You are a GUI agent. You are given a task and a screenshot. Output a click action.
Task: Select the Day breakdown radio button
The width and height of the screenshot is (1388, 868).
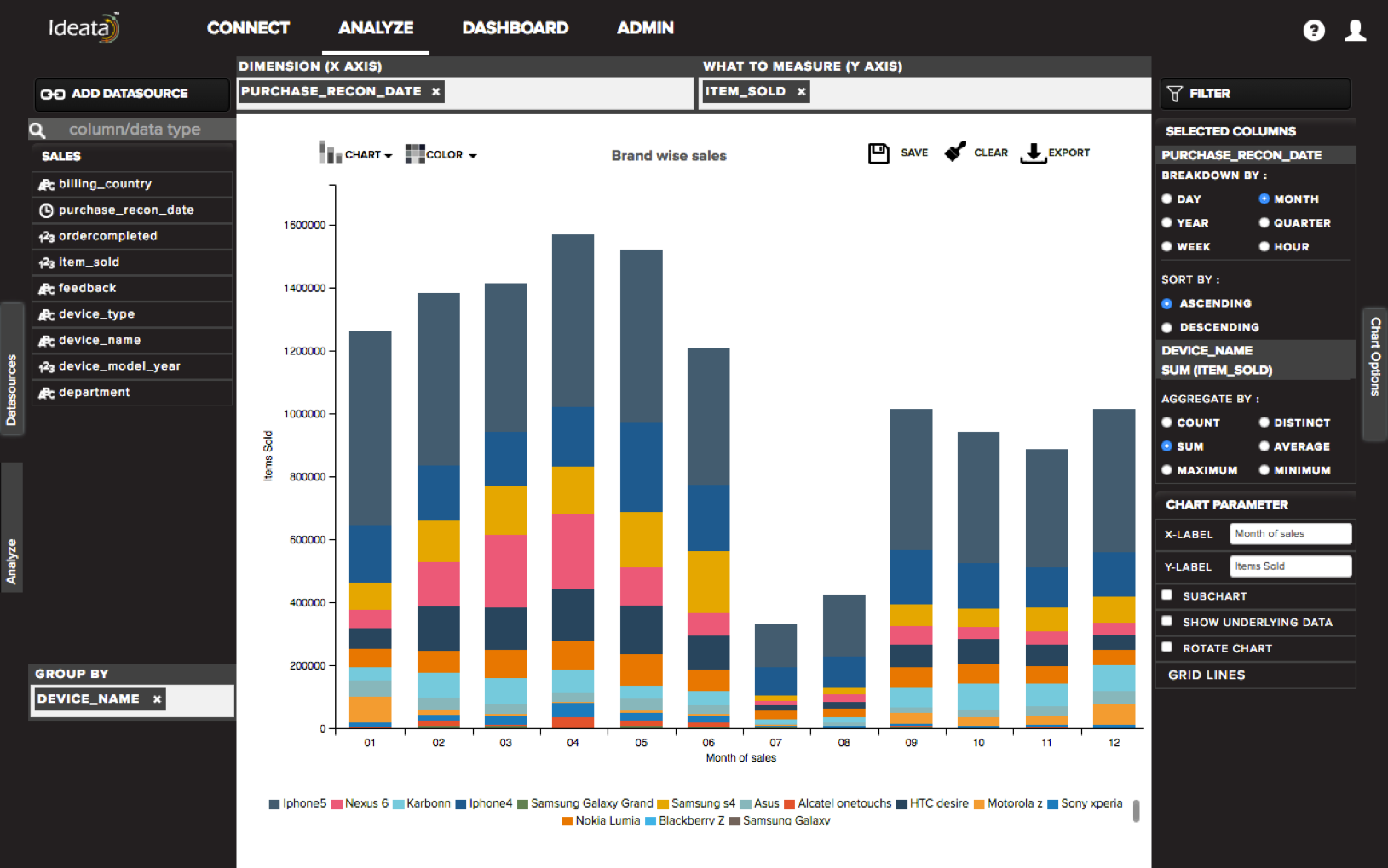pyautogui.click(x=1166, y=198)
